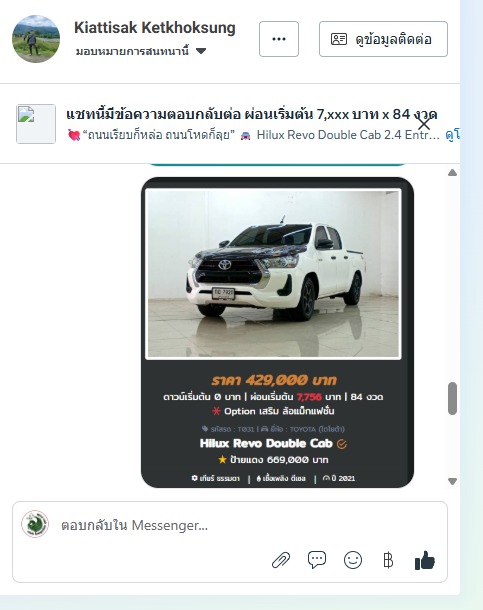Image resolution: width=483 pixels, height=610 pixels.
Task: Focus the ตอบกลับใน Messenger reply field
Action: coord(229,525)
